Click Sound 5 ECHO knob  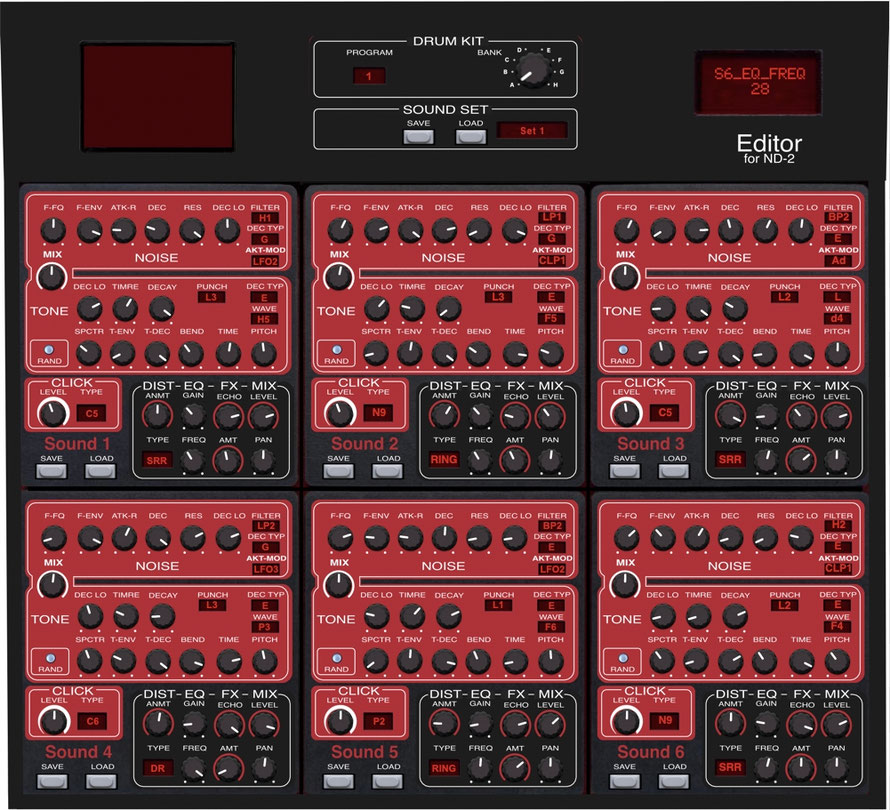click(515, 725)
